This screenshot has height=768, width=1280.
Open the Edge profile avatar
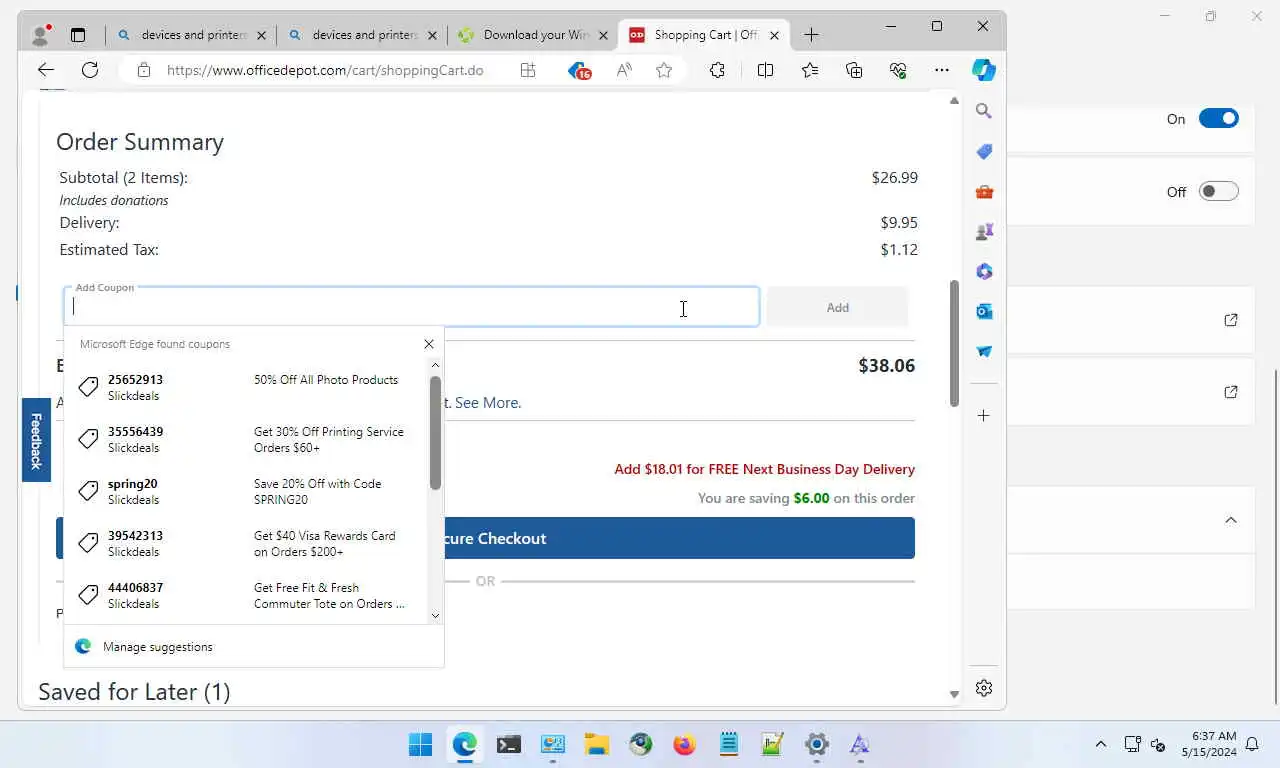[41, 35]
